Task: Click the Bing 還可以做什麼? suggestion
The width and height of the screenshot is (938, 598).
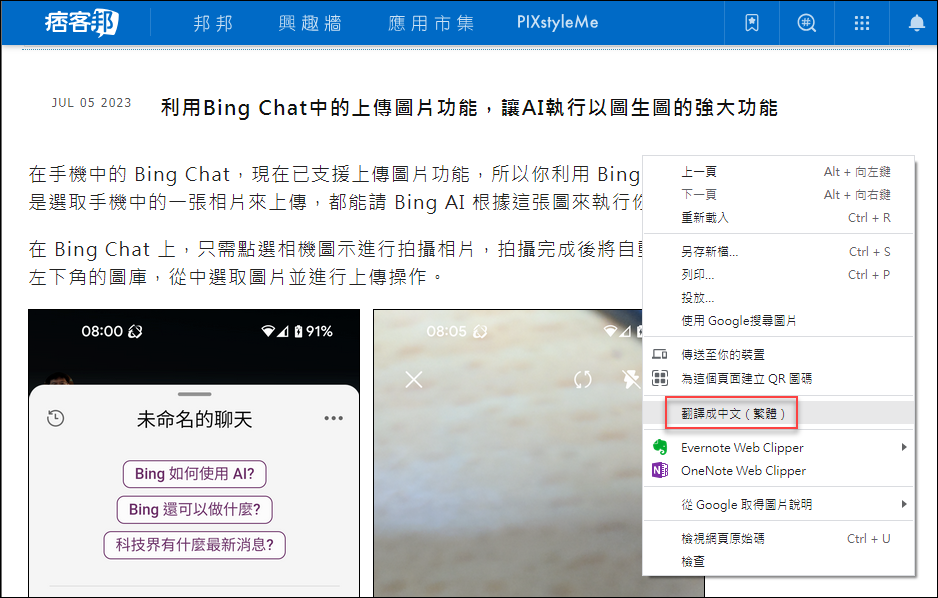Action: click(x=194, y=509)
